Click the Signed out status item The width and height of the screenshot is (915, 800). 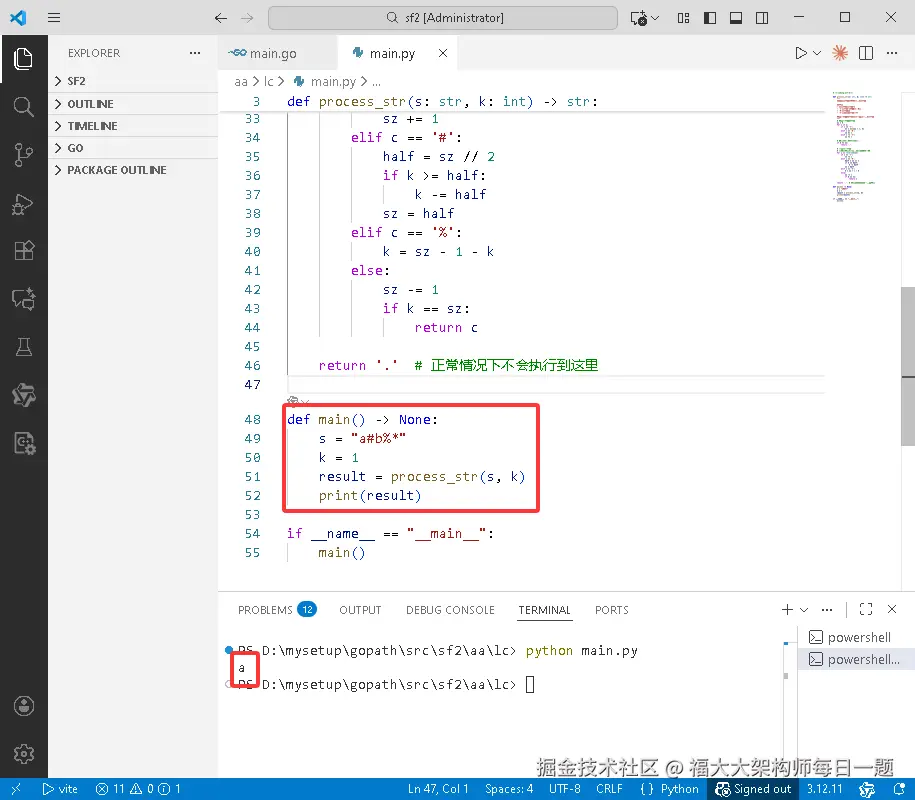point(753,789)
